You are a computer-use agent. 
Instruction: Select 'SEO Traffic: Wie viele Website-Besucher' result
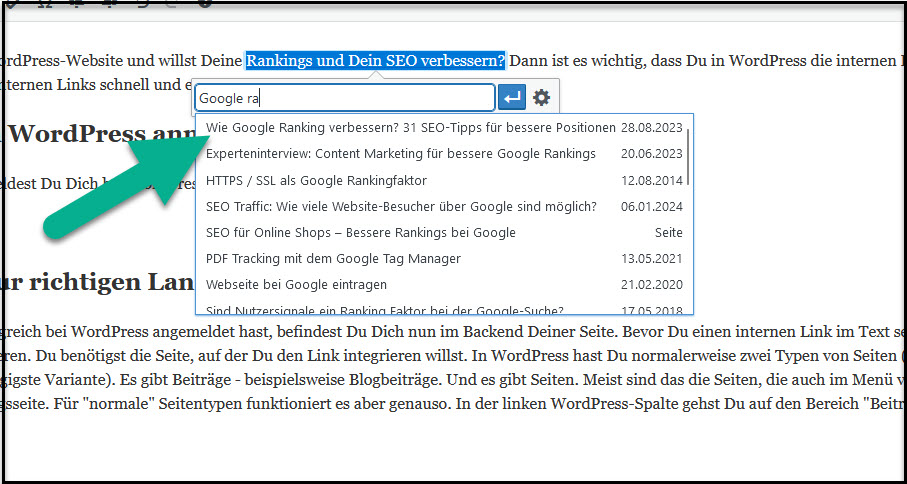pyautogui.click(x=444, y=206)
